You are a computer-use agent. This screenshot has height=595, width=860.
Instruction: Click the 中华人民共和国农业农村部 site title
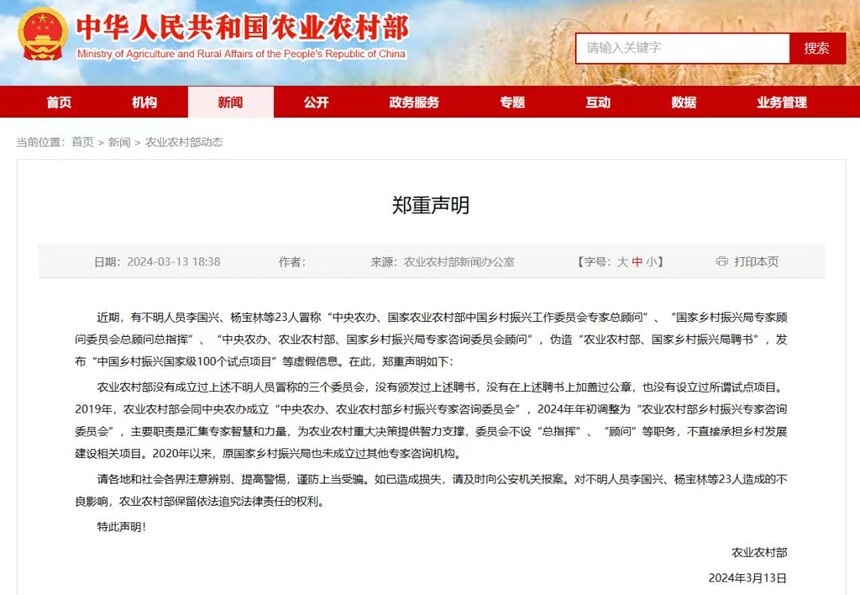[x=242, y=27]
